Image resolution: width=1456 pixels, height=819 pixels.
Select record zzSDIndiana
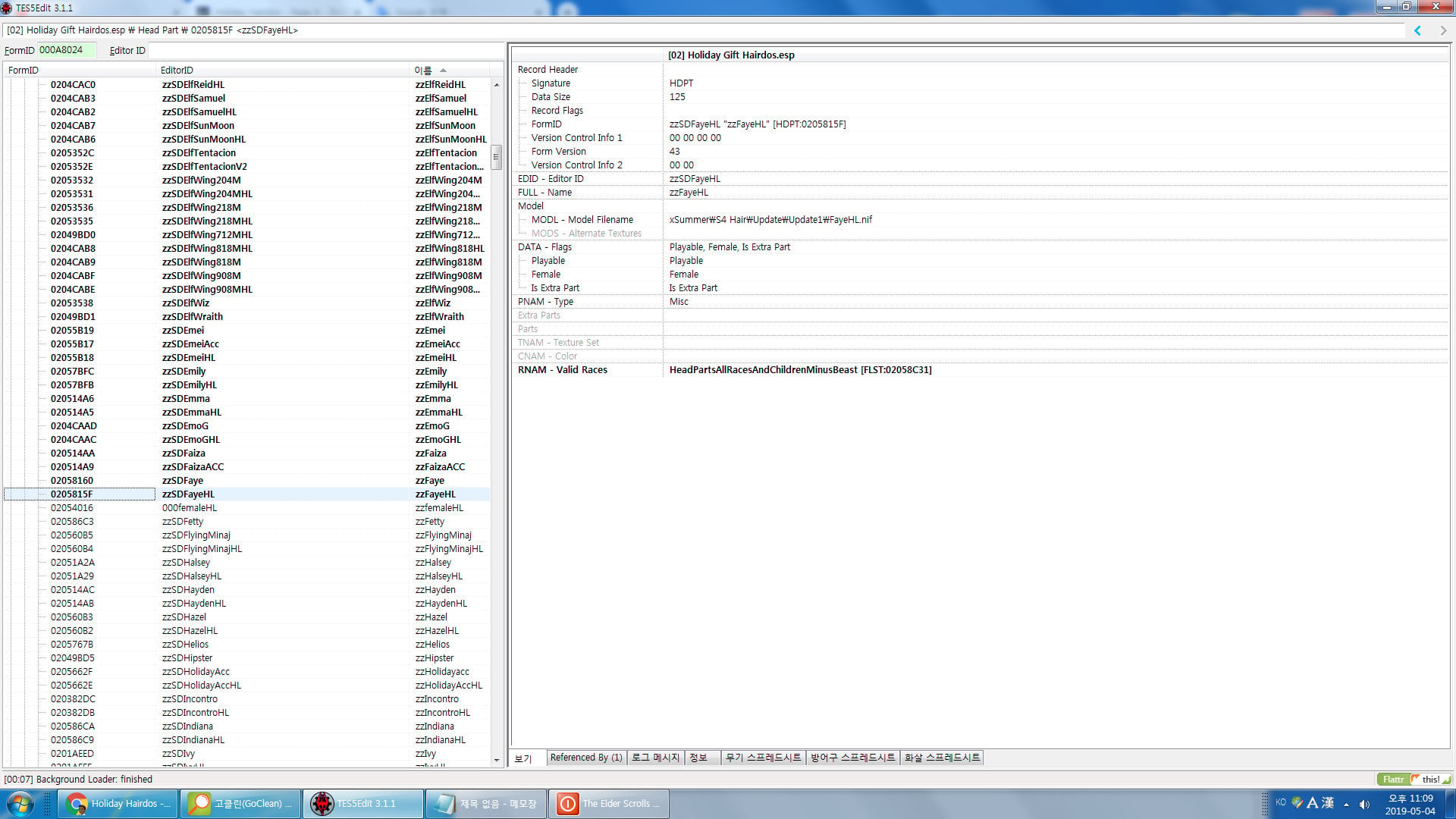[x=246, y=726]
